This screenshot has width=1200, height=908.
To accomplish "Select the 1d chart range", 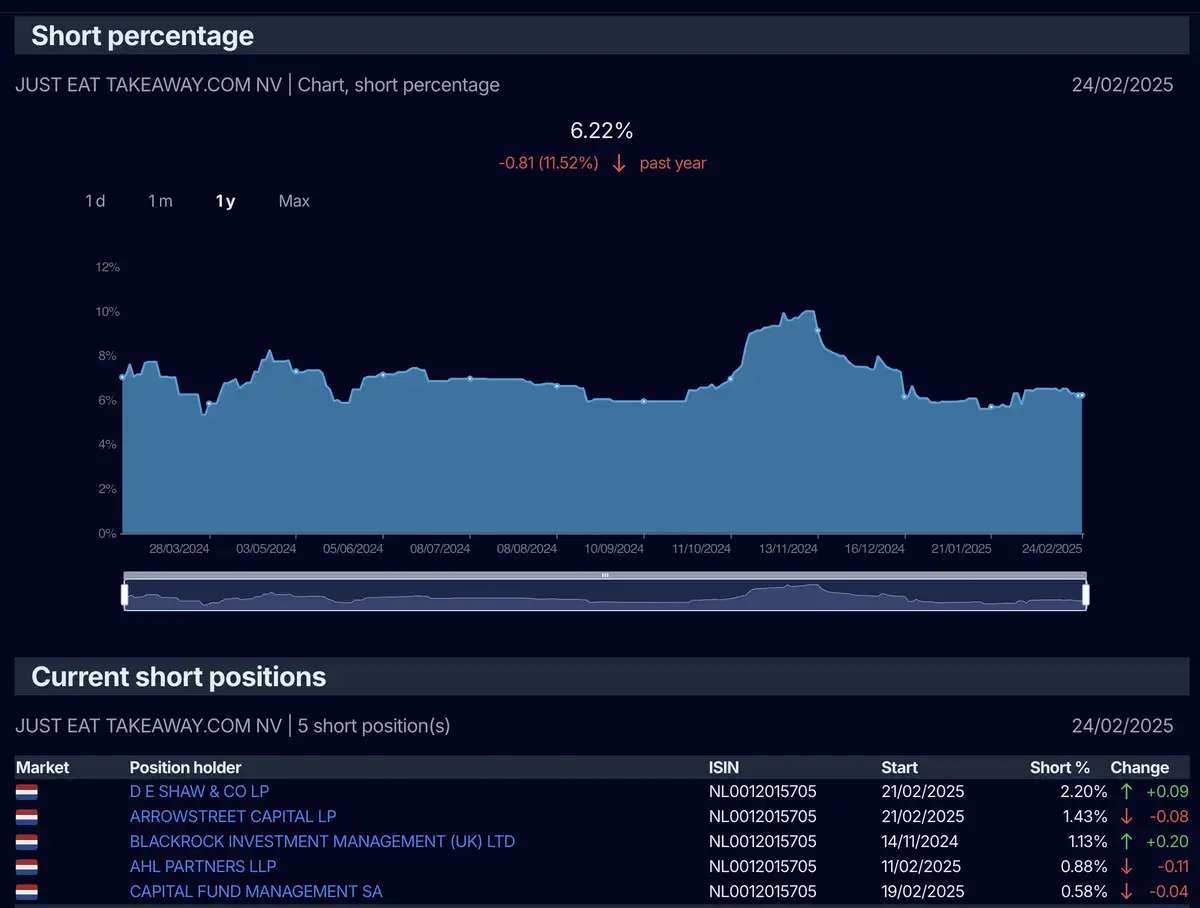I will point(95,201).
